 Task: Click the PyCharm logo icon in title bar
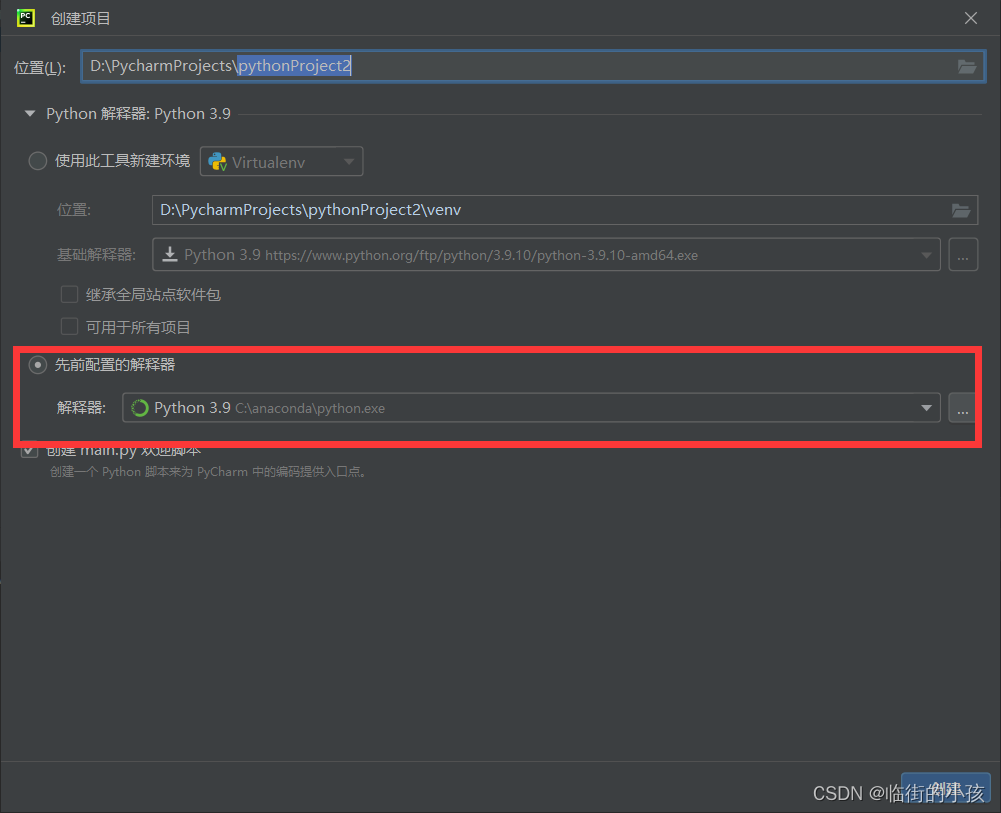pos(26,18)
